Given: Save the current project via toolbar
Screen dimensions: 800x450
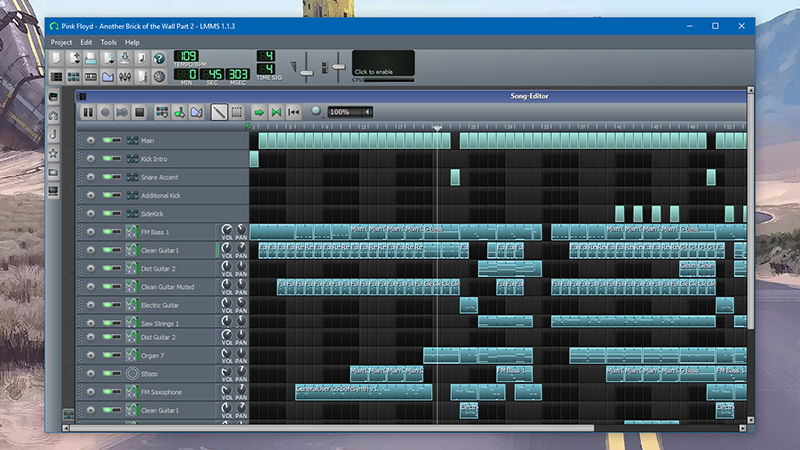Looking at the screenshot, I should [x=124, y=58].
